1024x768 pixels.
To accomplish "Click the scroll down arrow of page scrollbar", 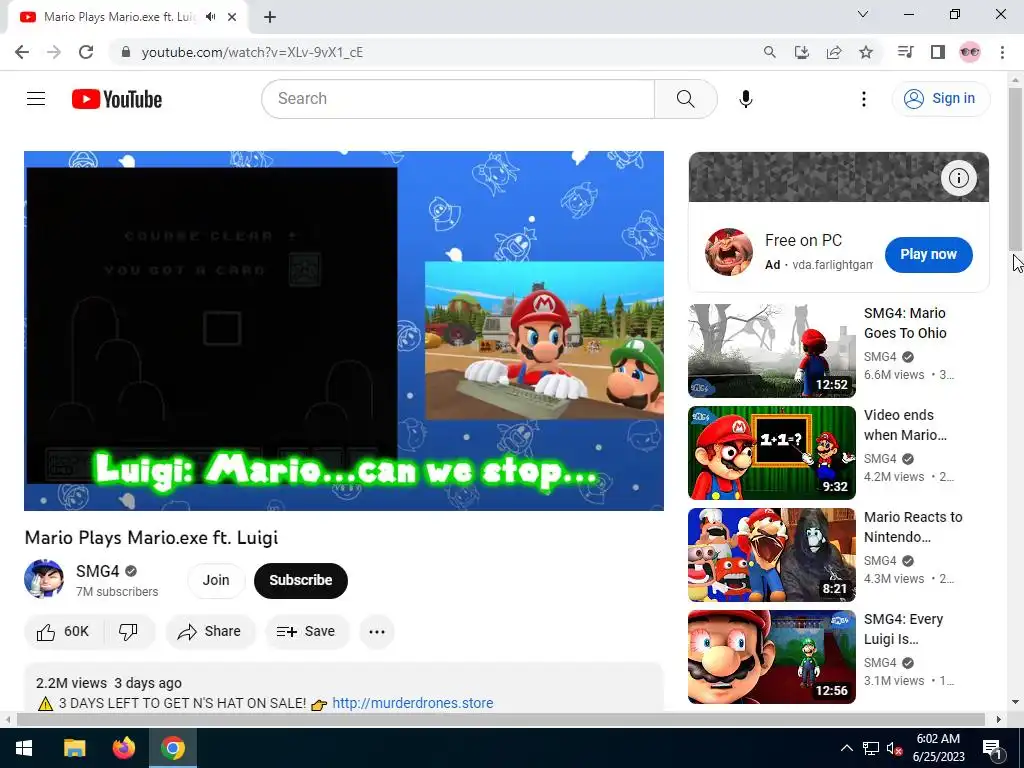I will point(1015,703).
